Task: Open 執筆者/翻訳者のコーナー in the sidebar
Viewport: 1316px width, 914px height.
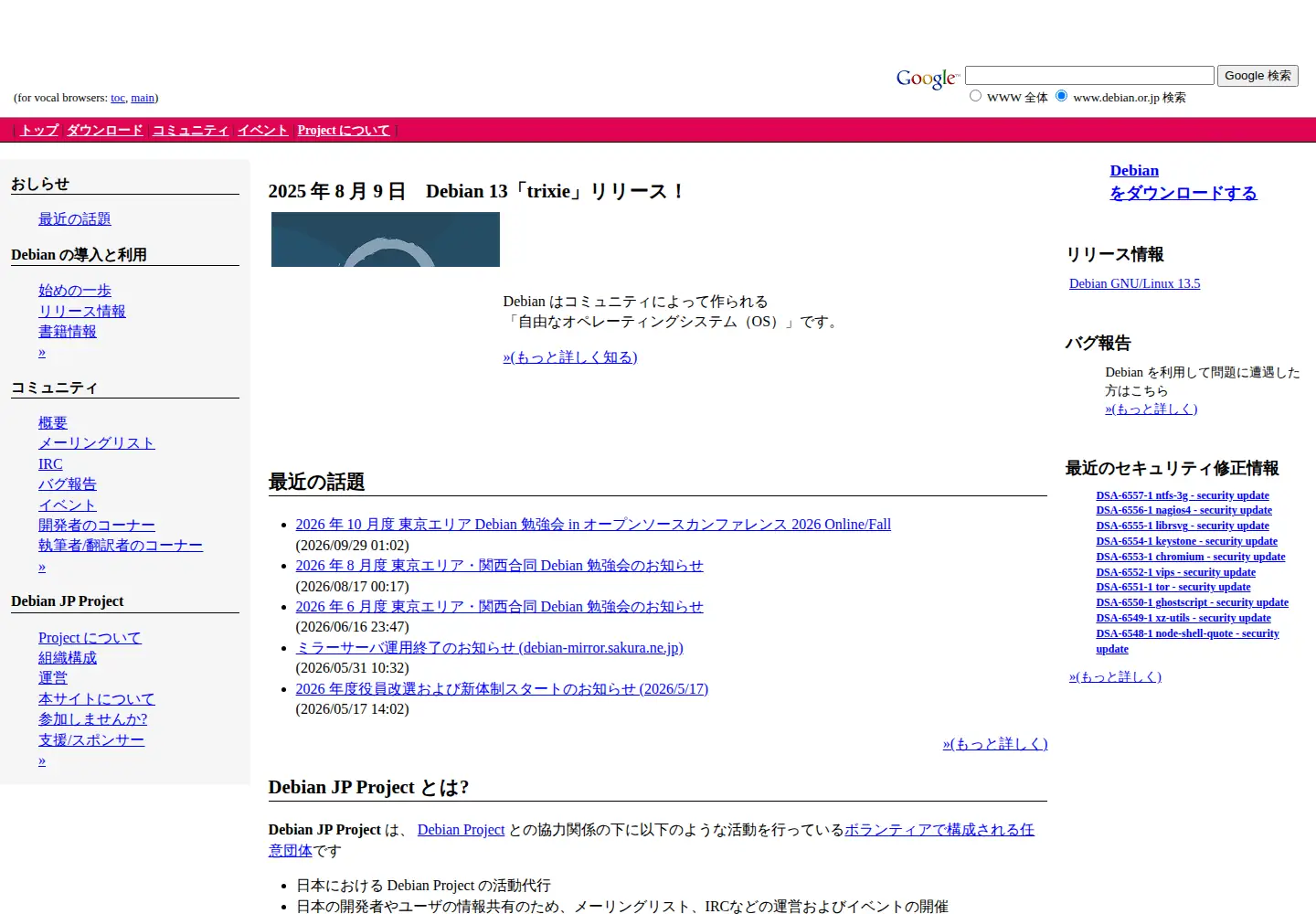Action: 121,546
